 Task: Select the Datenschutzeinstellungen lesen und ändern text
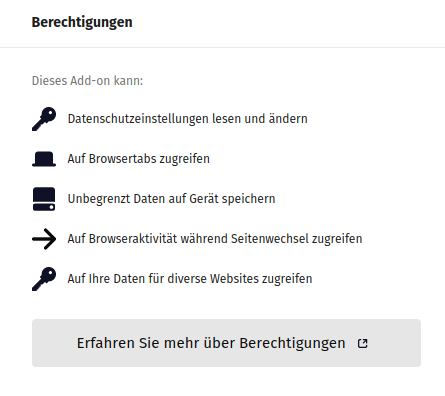[x=188, y=119]
